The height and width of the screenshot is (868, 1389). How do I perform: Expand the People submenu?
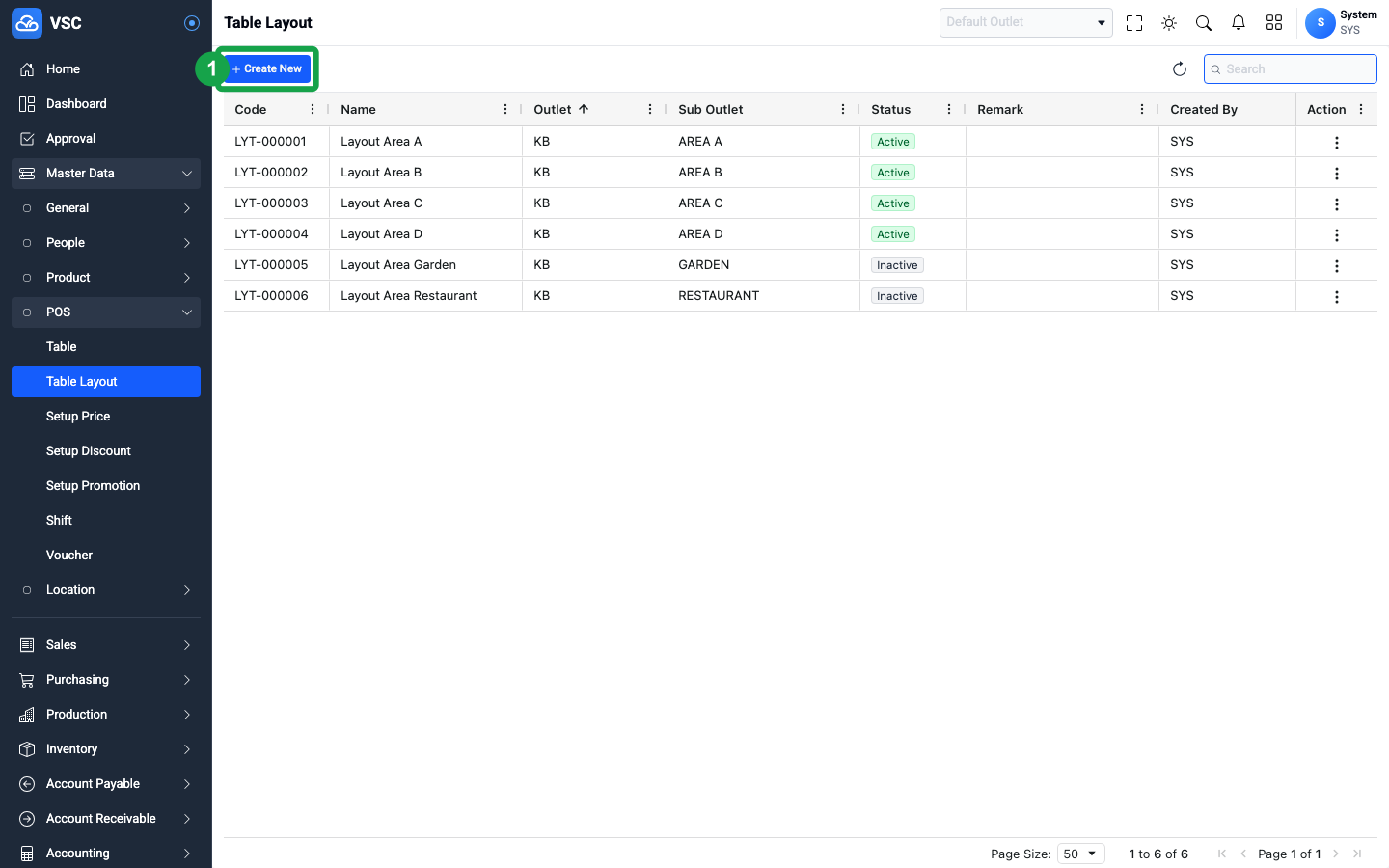[106, 243]
